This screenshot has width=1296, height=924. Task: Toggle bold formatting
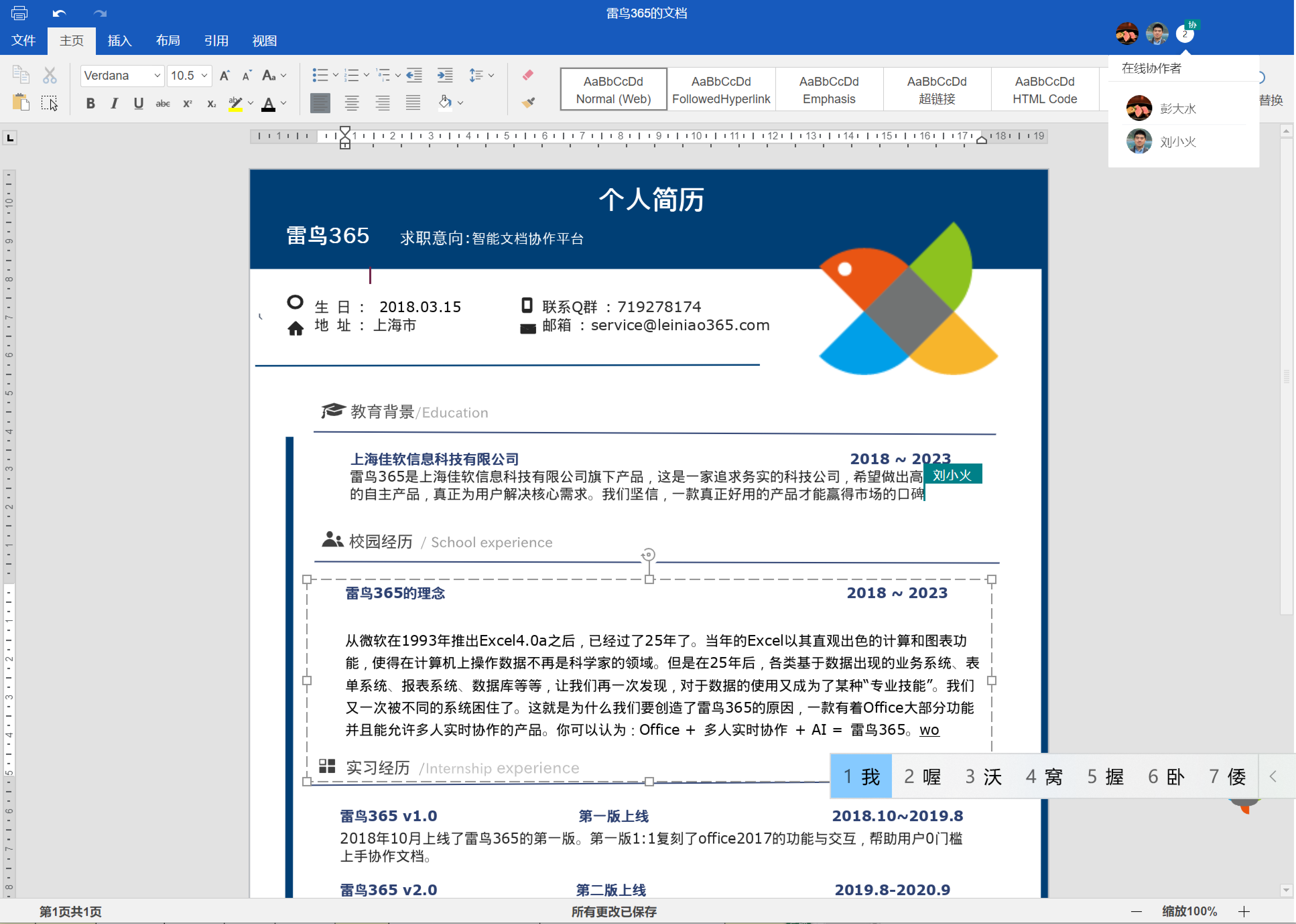(90, 103)
